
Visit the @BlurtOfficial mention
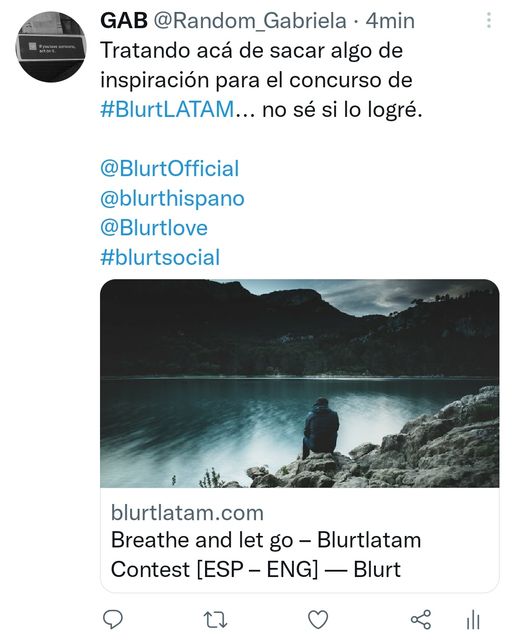click(169, 169)
